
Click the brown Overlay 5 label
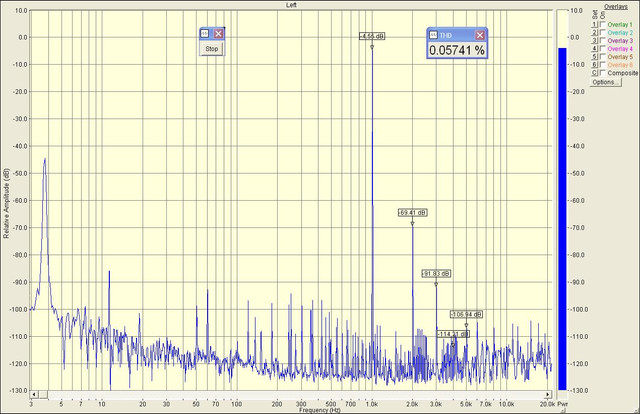click(x=620, y=57)
